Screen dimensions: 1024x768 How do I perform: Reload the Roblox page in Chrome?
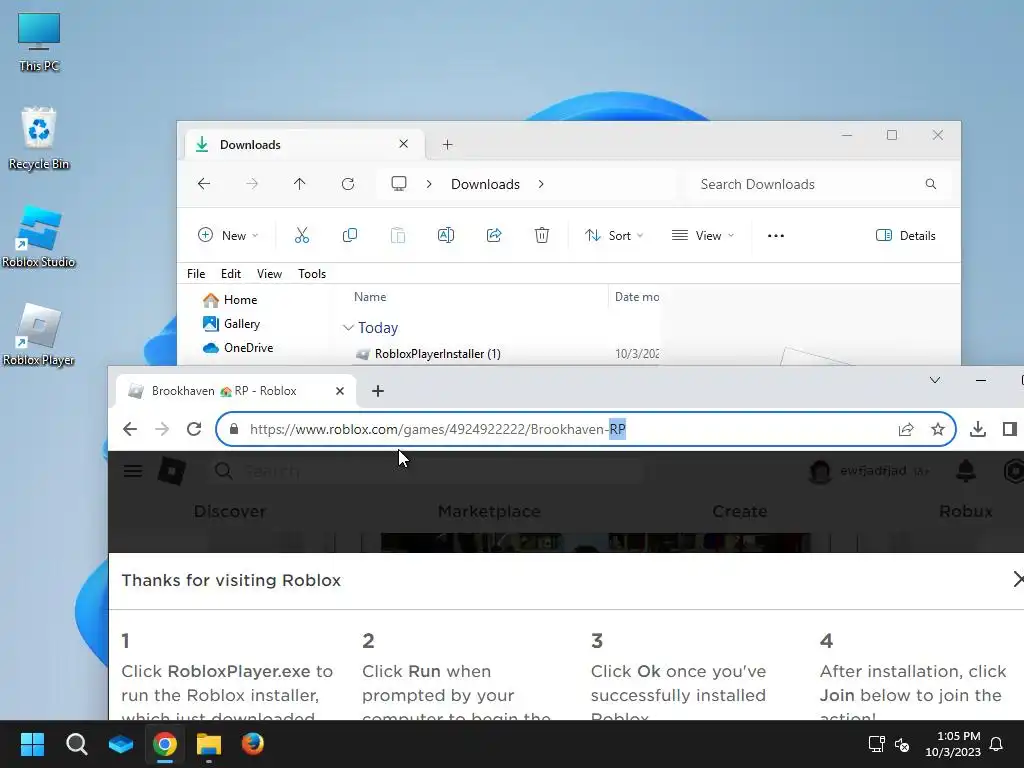click(x=194, y=429)
